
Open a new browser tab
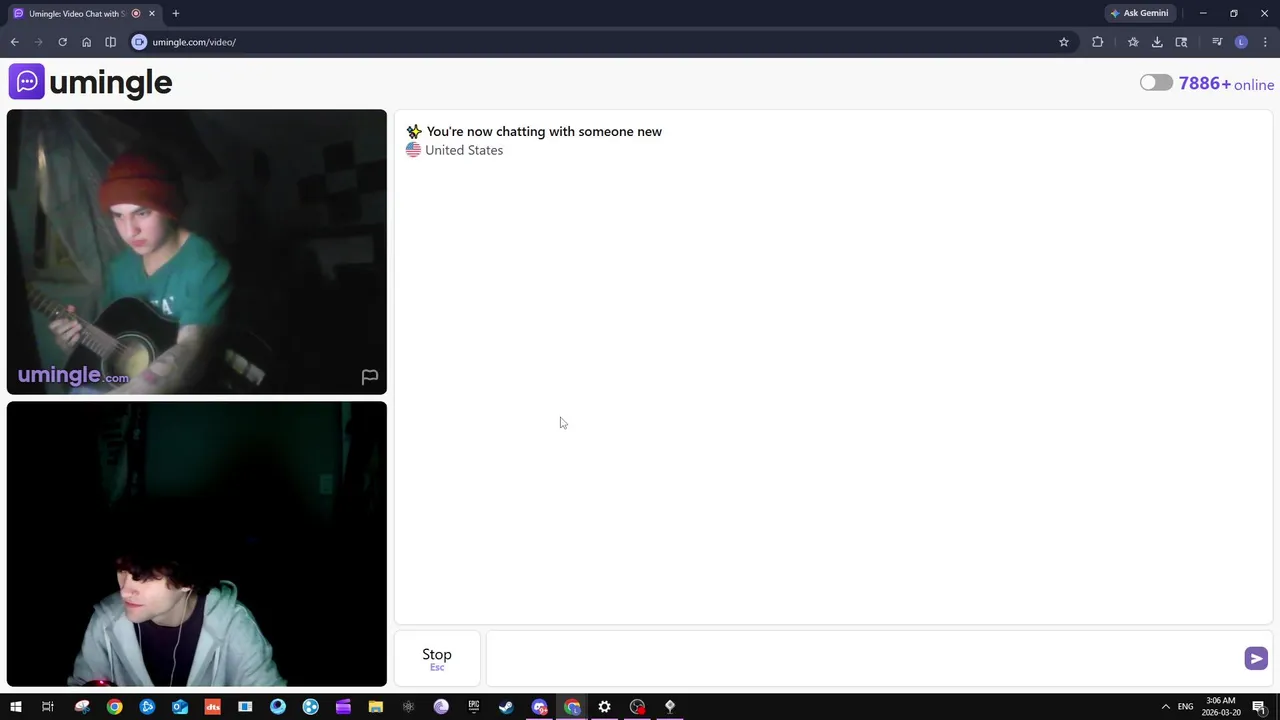point(176,13)
